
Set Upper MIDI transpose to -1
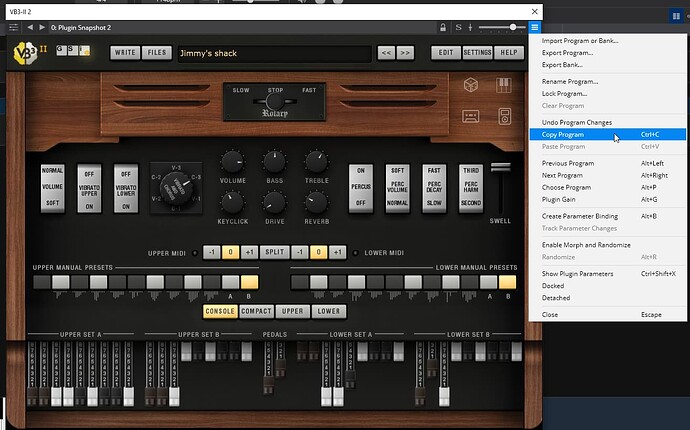pyautogui.click(x=212, y=252)
